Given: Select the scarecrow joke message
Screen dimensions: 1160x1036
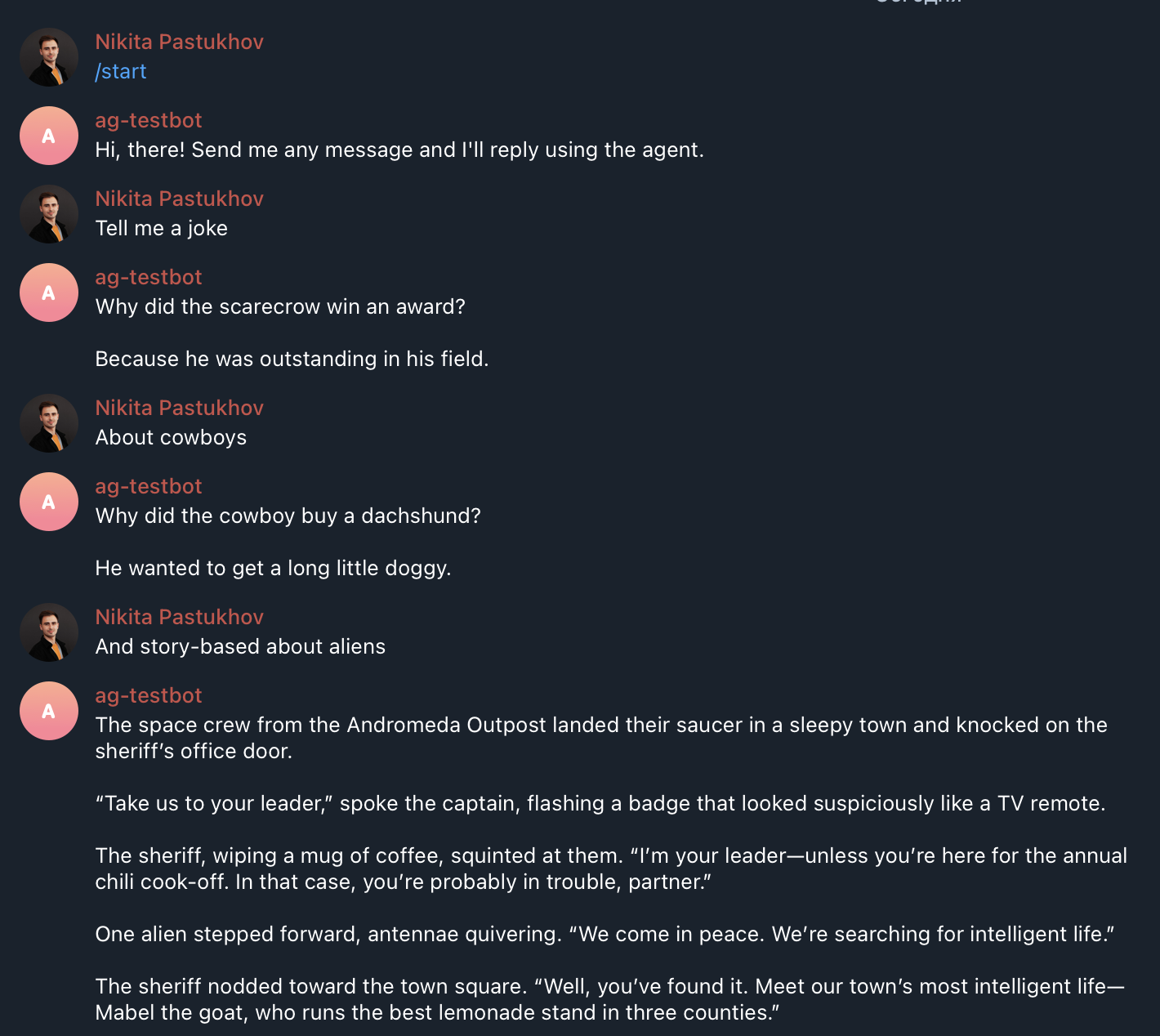Looking at the screenshot, I should point(280,306).
